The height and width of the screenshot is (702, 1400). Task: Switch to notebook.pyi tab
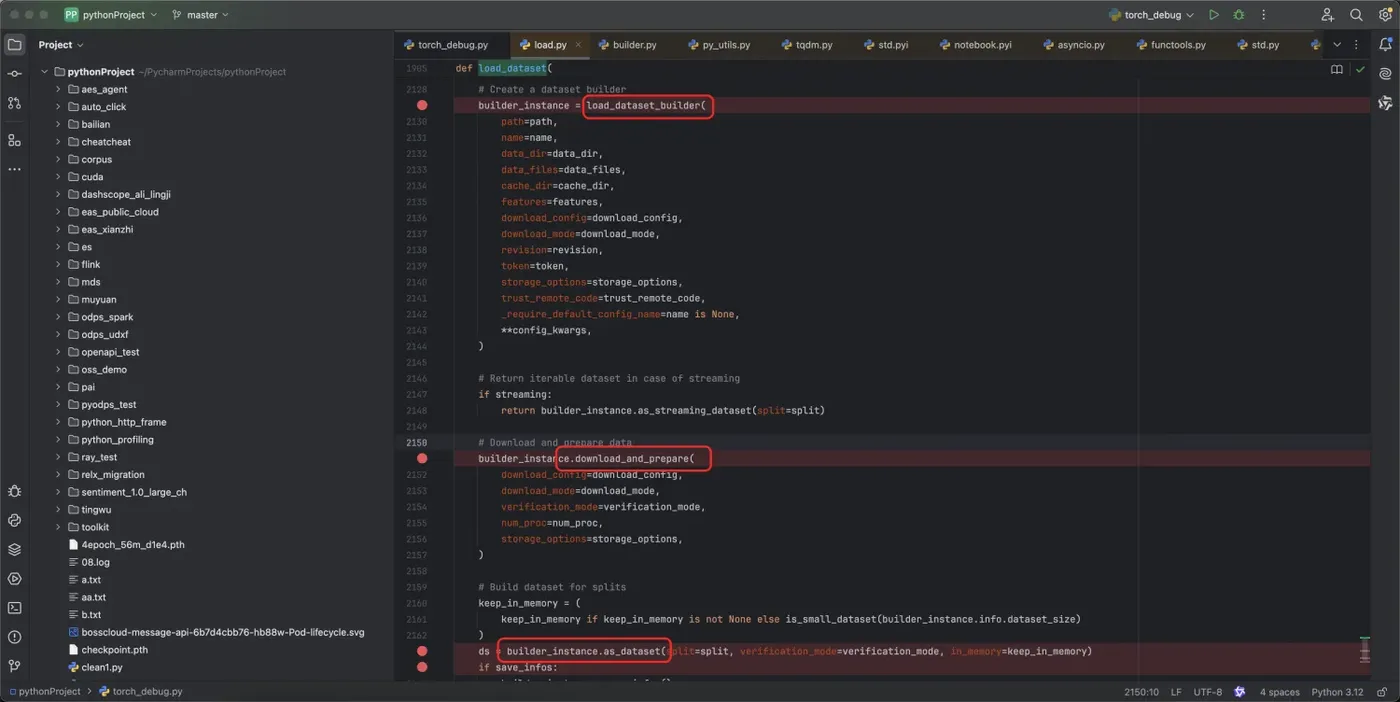click(975, 45)
